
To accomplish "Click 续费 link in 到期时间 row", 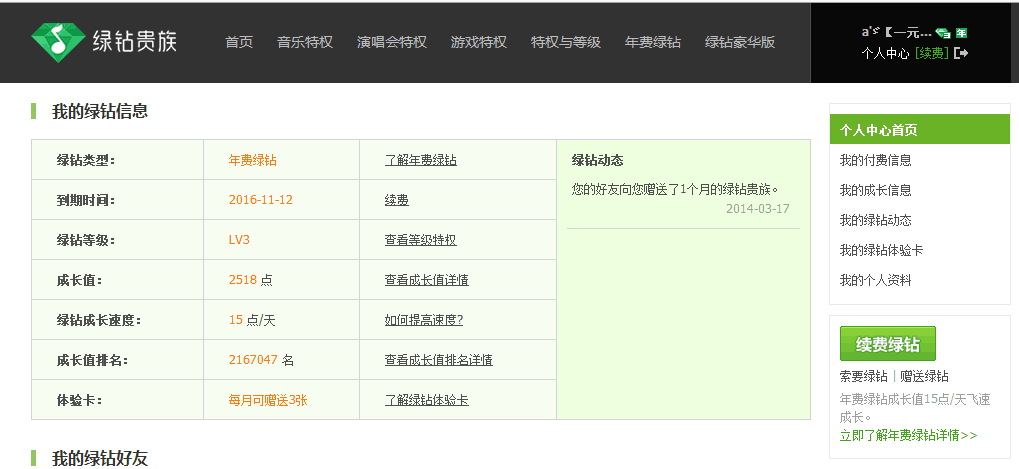I will [x=396, y=200].
